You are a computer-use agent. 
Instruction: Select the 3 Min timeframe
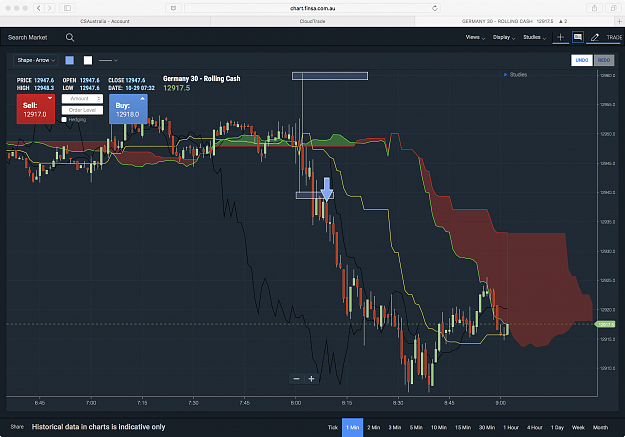click(x=395, y=427)
